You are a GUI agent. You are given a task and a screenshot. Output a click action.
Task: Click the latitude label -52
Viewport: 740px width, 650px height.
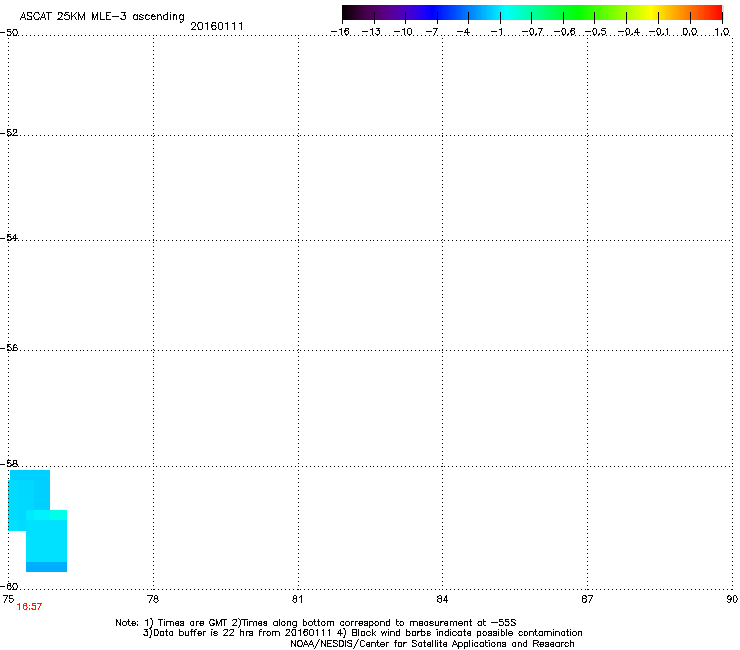tap(9, 133)
